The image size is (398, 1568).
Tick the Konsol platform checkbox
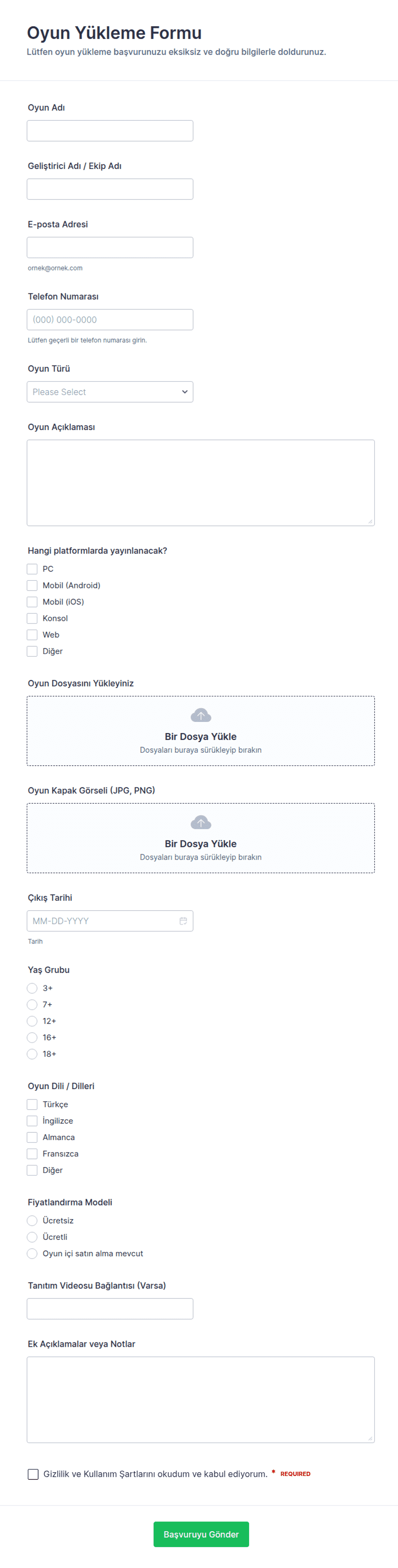(x=32, y=618)
